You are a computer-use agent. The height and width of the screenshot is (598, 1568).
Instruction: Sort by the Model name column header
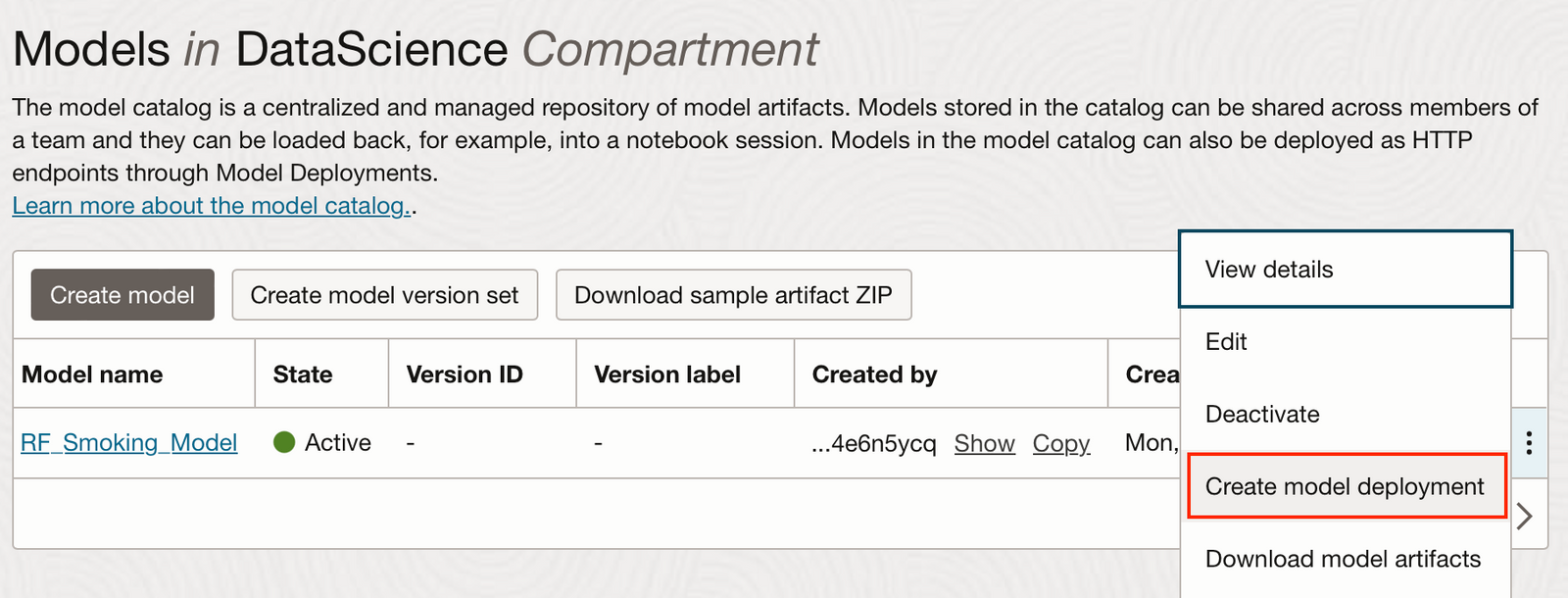click(90, 374)
